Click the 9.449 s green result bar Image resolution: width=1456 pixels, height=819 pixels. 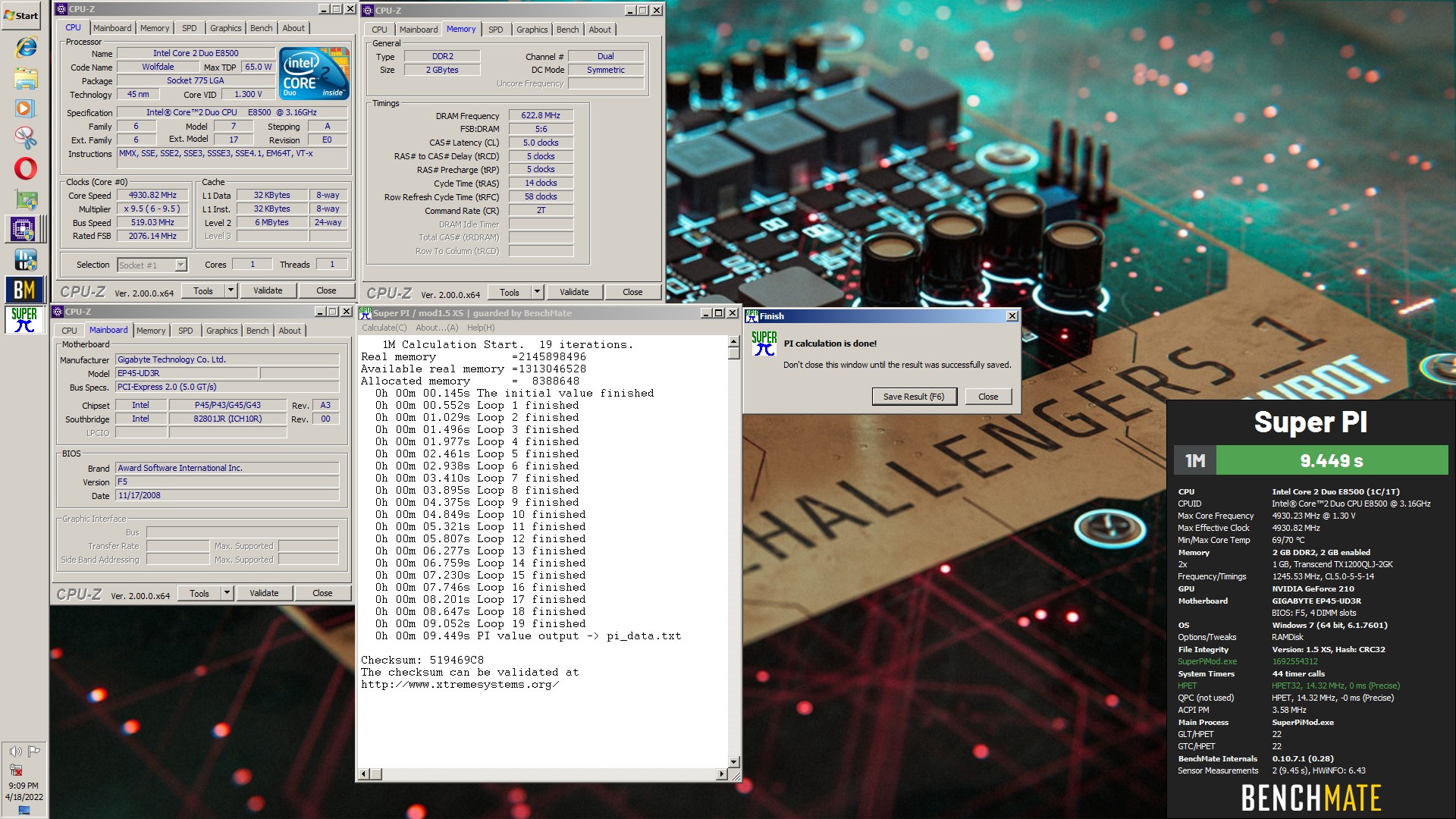point(1332,460)
